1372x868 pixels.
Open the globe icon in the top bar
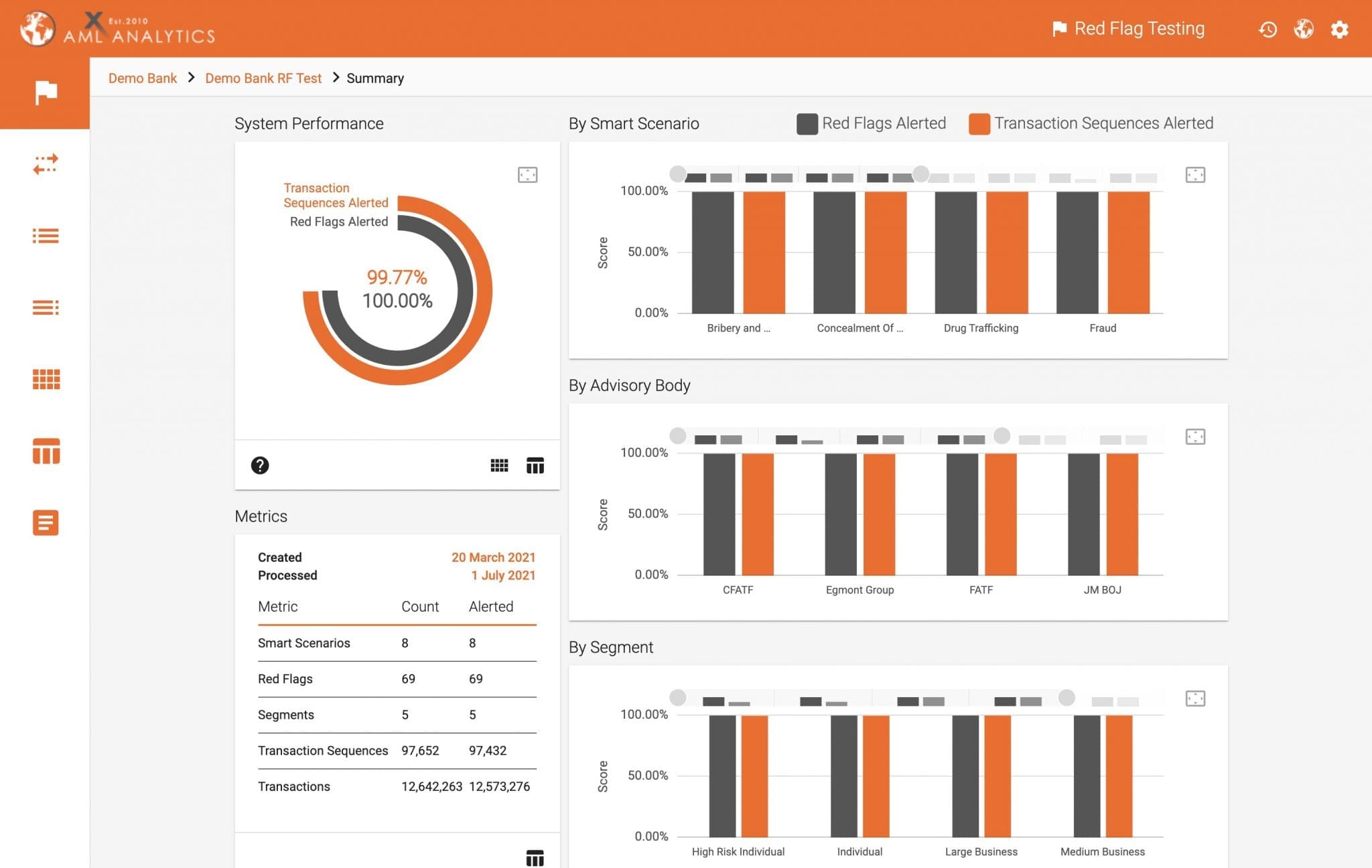point(1304,29)
